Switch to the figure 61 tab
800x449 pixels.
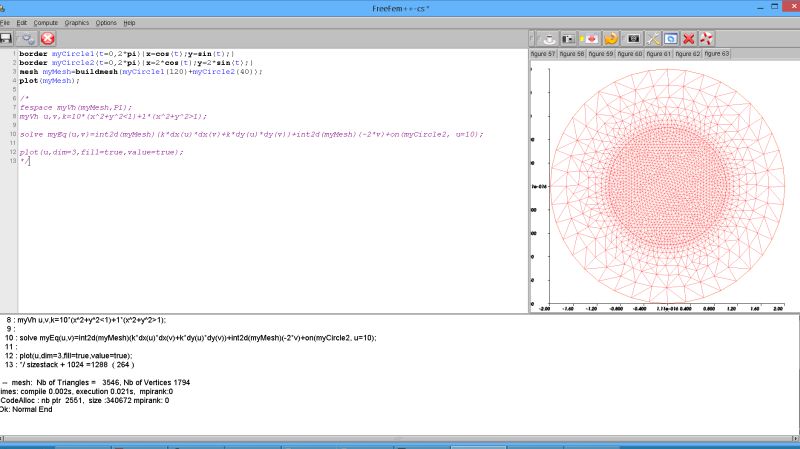pyautogui.click(x=659, y=54)
